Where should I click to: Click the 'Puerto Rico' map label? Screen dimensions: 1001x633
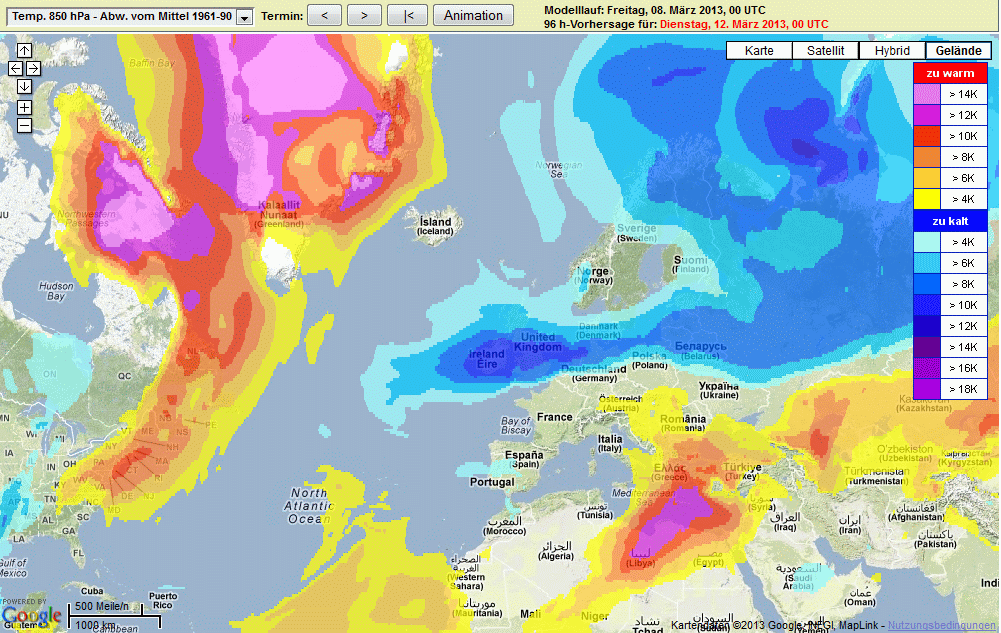tap(163, 600)
